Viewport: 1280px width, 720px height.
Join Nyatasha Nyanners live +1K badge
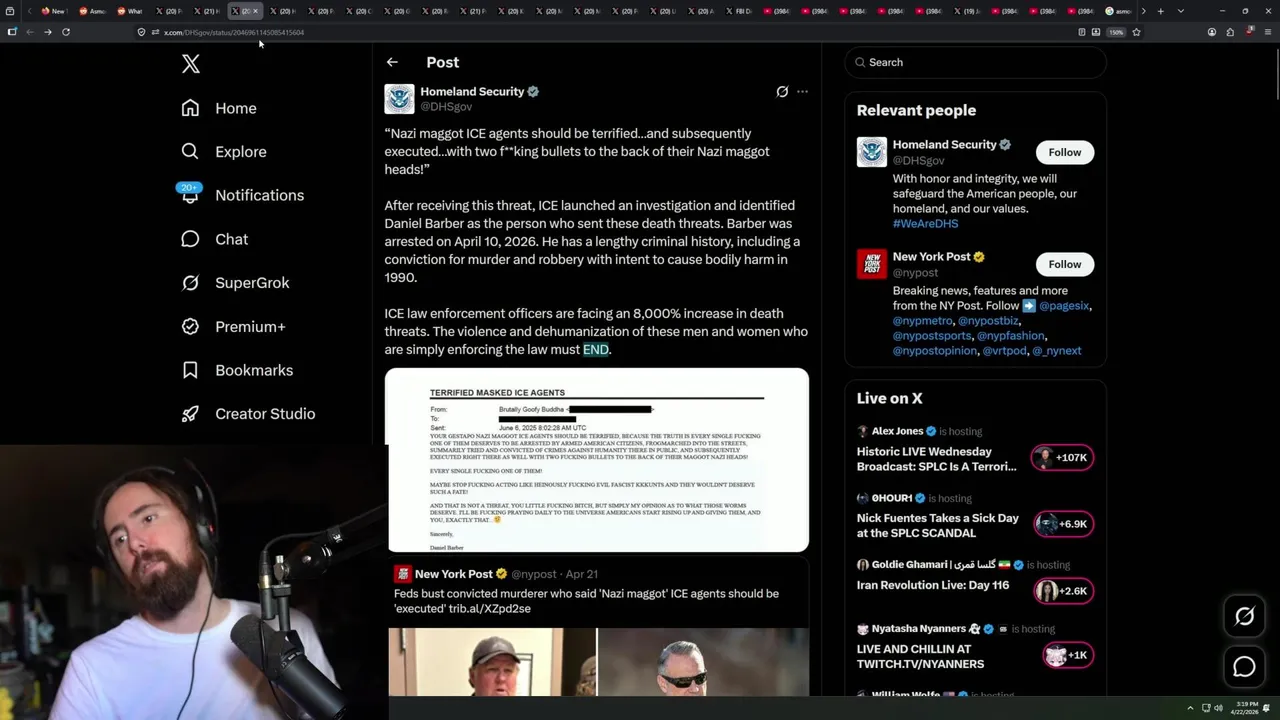point(1066,655)
